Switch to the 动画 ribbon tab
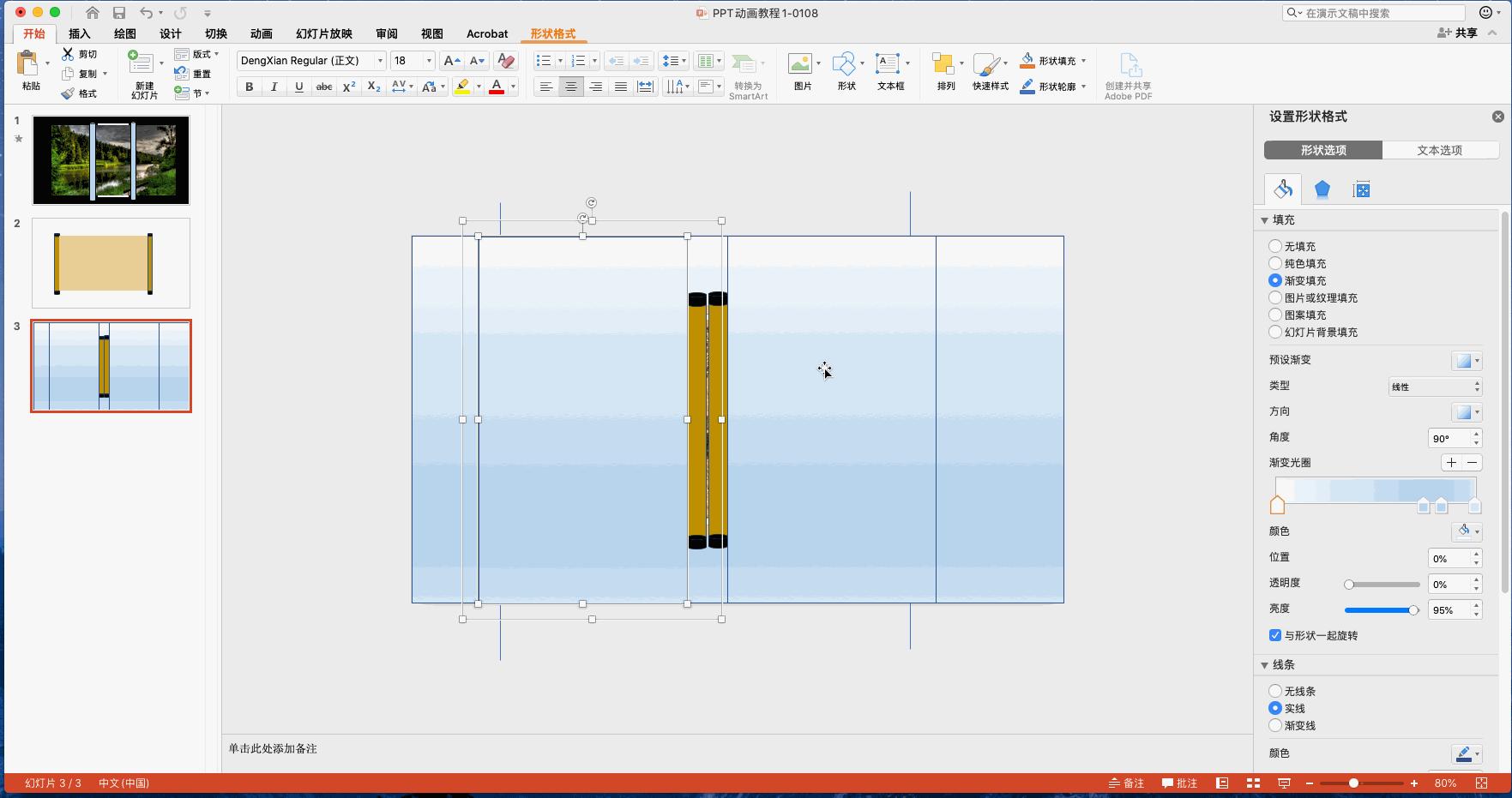Screen dimensions: 1512x798 (261, 33)
